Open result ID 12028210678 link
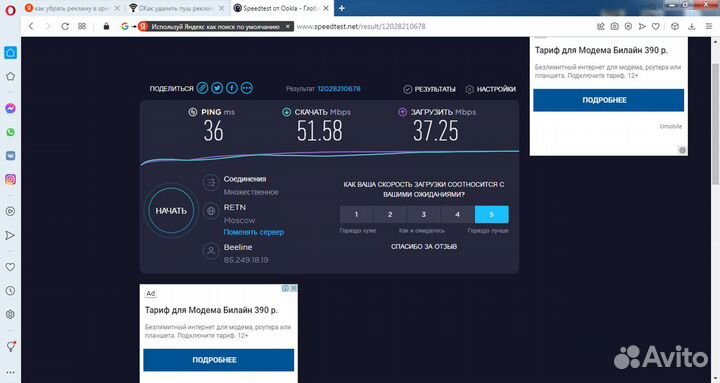Viewport: 720px width, 383px height. 339,89
